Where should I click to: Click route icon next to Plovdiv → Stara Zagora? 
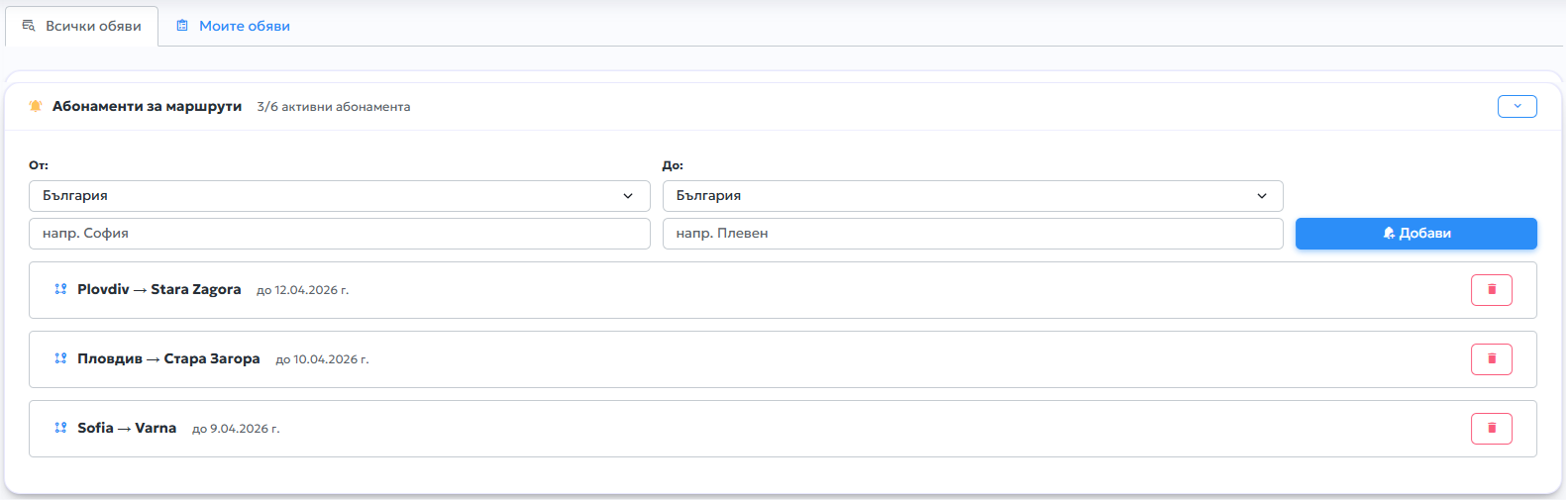pos(60,289)
